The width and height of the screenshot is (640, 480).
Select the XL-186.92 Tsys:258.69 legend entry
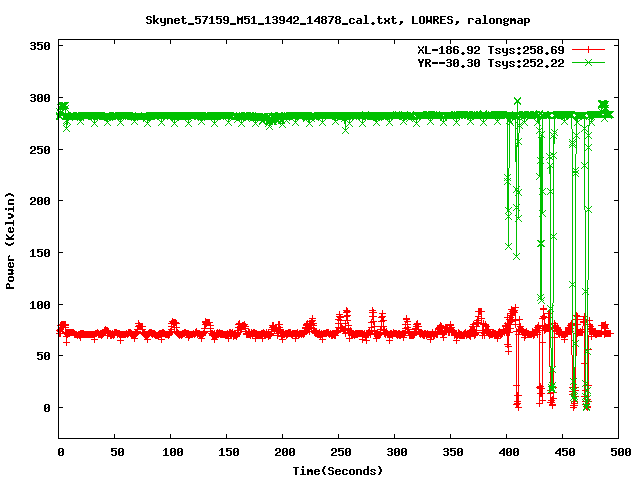(491, 50)
